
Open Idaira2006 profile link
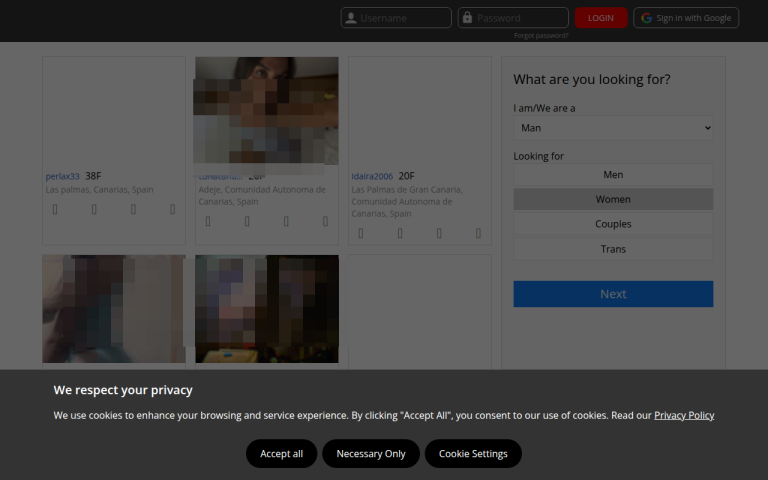pos(372,176)
